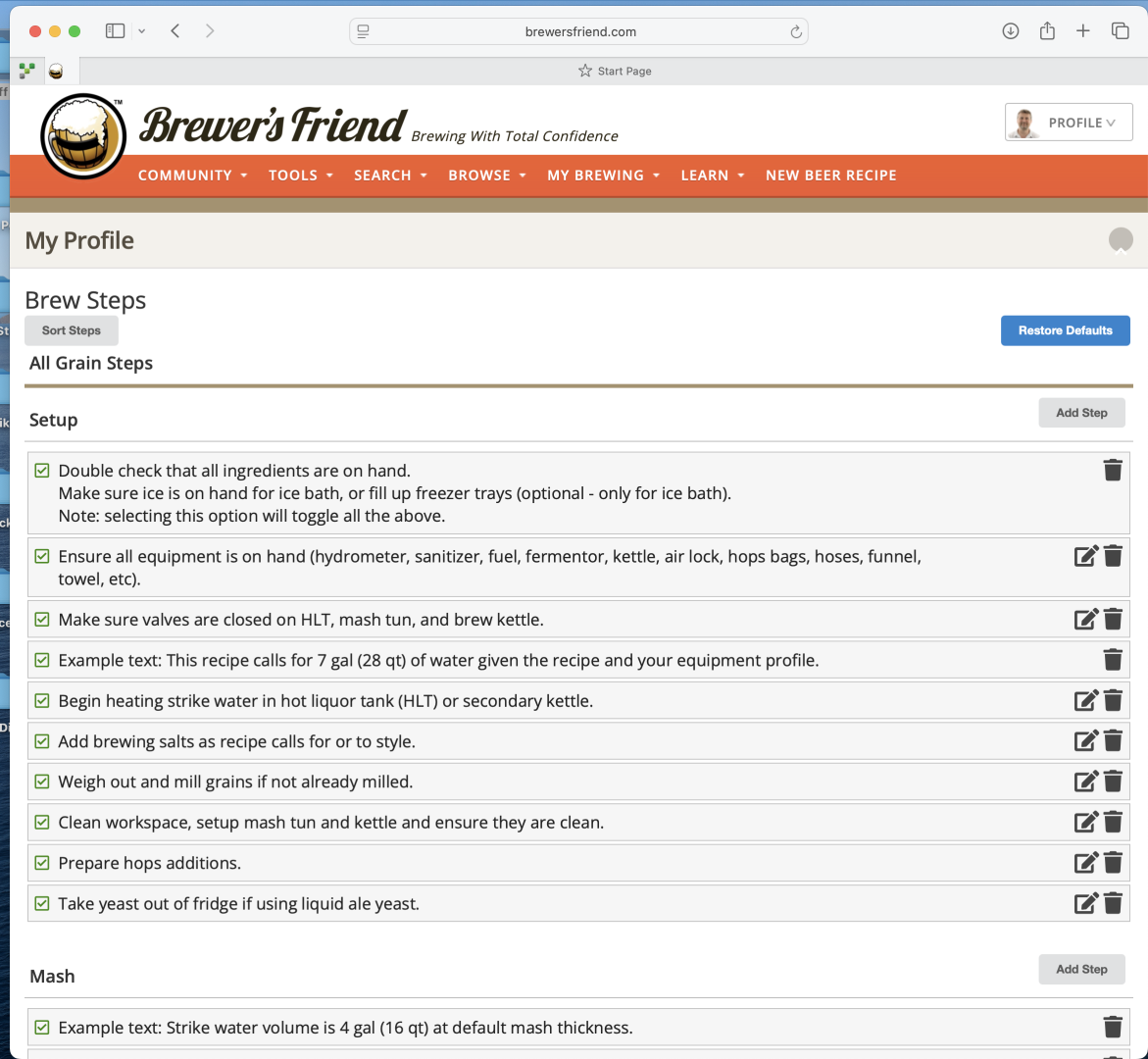Delete the 'Double check all ingredients' step

(1113, 471)
